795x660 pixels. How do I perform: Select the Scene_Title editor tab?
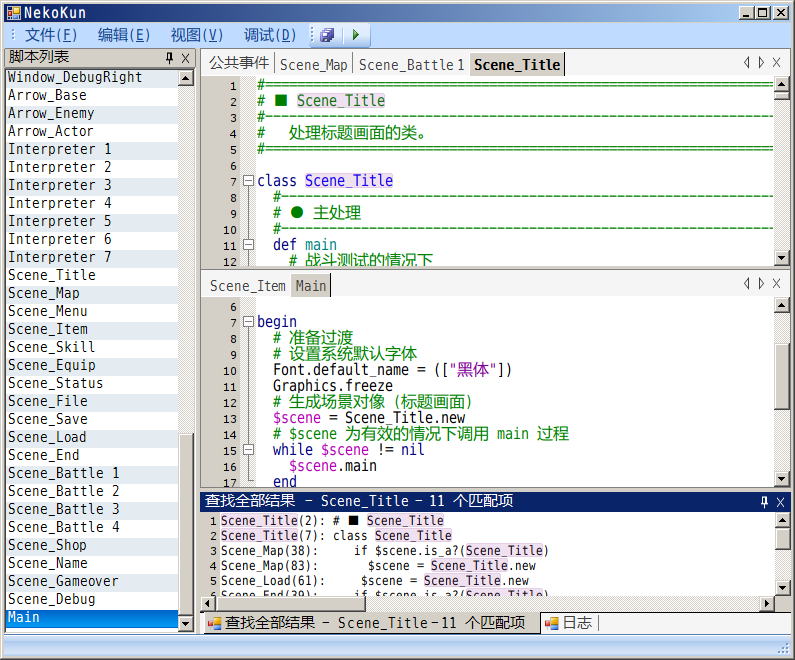click(x=517, y=64)
